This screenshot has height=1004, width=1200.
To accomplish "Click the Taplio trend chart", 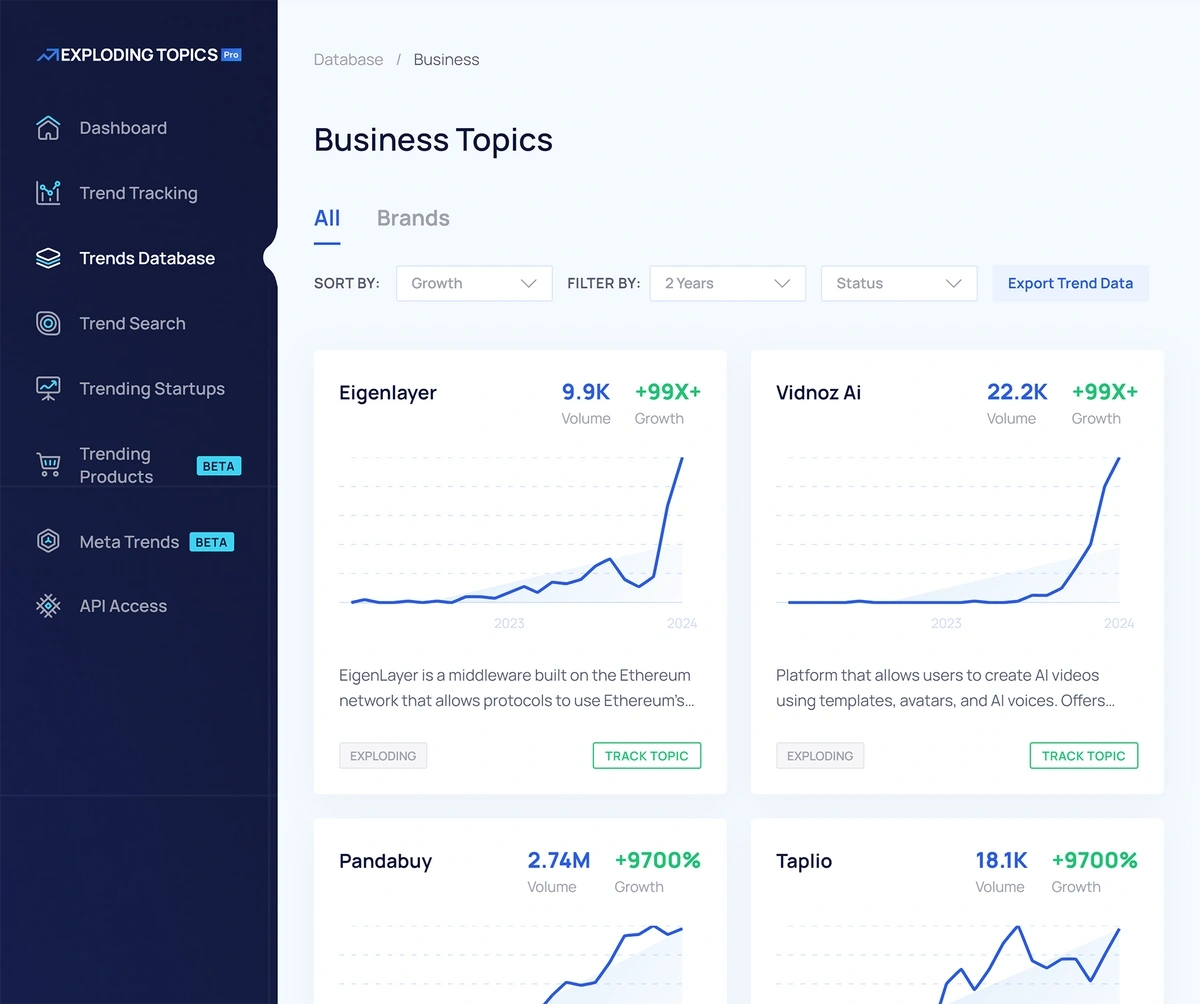I will [x=948, y=963].
